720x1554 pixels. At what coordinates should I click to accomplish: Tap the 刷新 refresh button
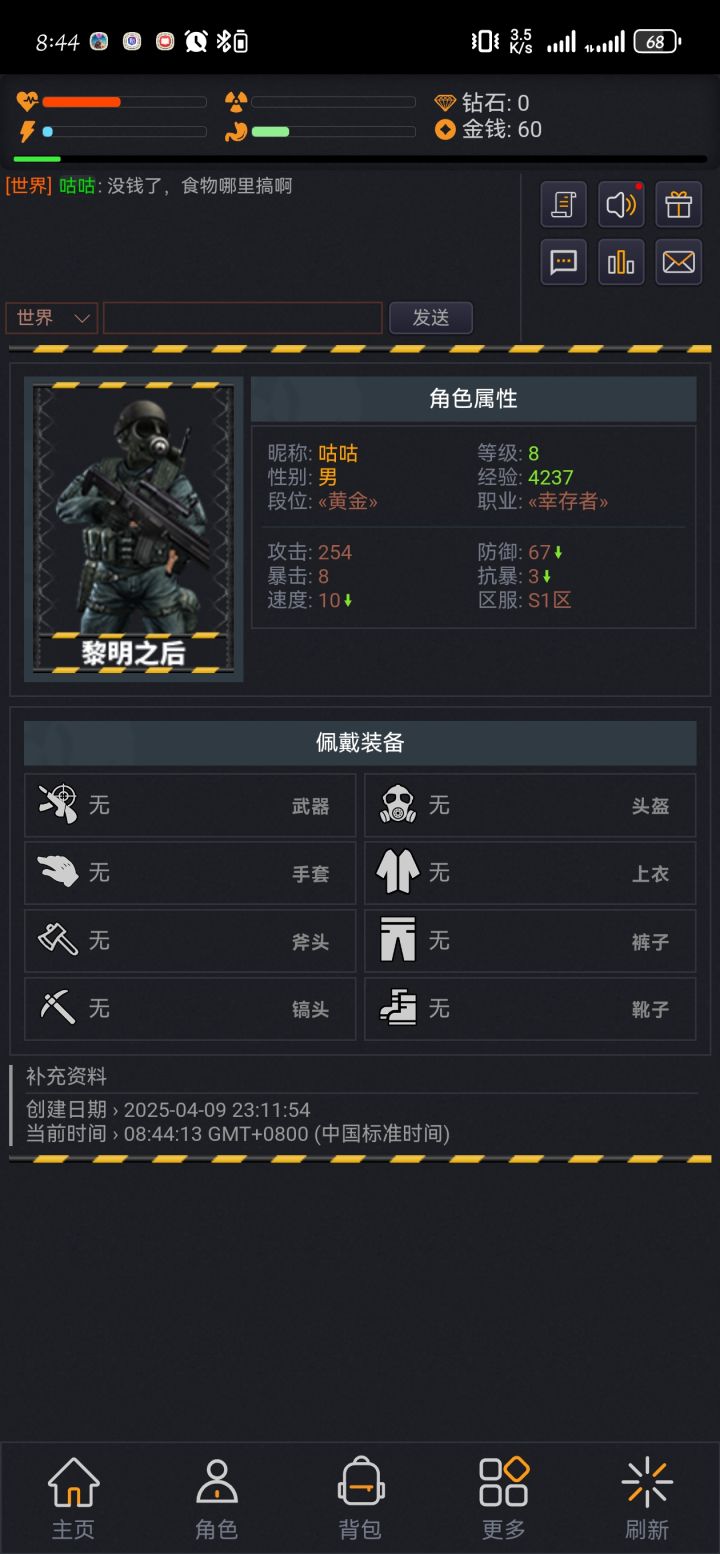coord(647,1498)
